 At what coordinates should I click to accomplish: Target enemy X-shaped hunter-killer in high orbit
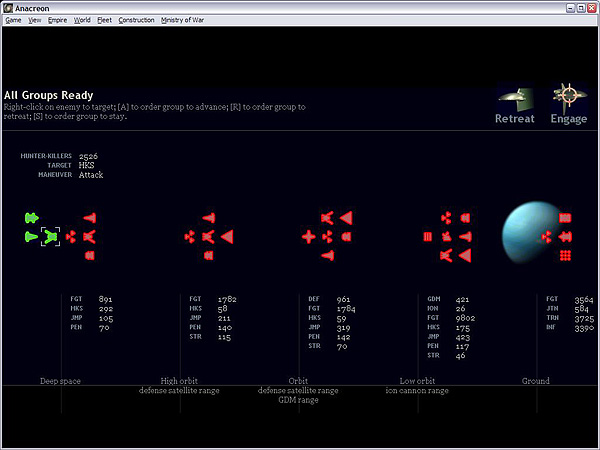[208, 237]
